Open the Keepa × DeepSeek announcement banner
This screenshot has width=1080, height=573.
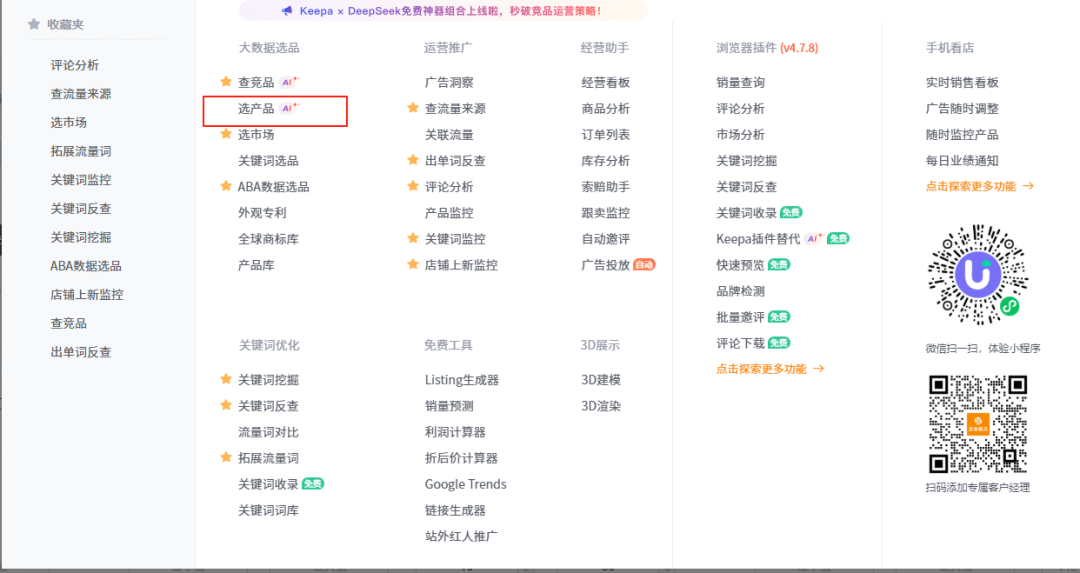tap(443, 11)
